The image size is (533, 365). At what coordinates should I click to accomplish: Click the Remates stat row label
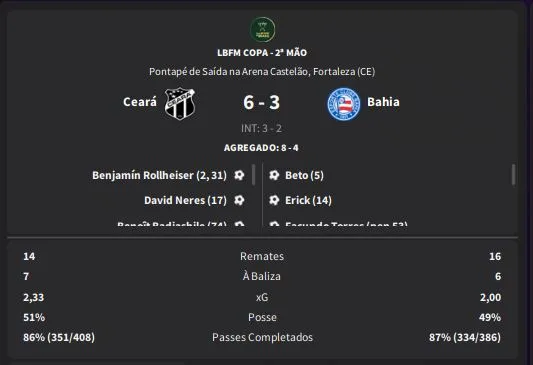[262, 256]
